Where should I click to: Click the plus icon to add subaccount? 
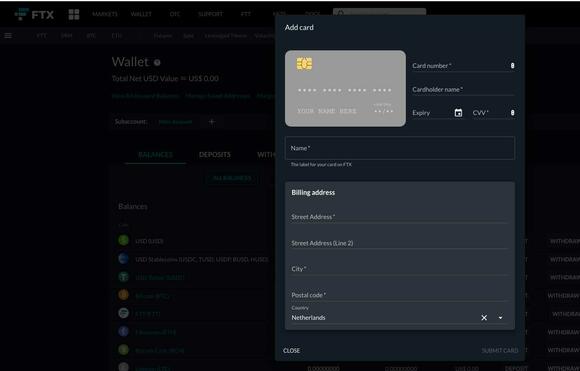click(212, 122)
